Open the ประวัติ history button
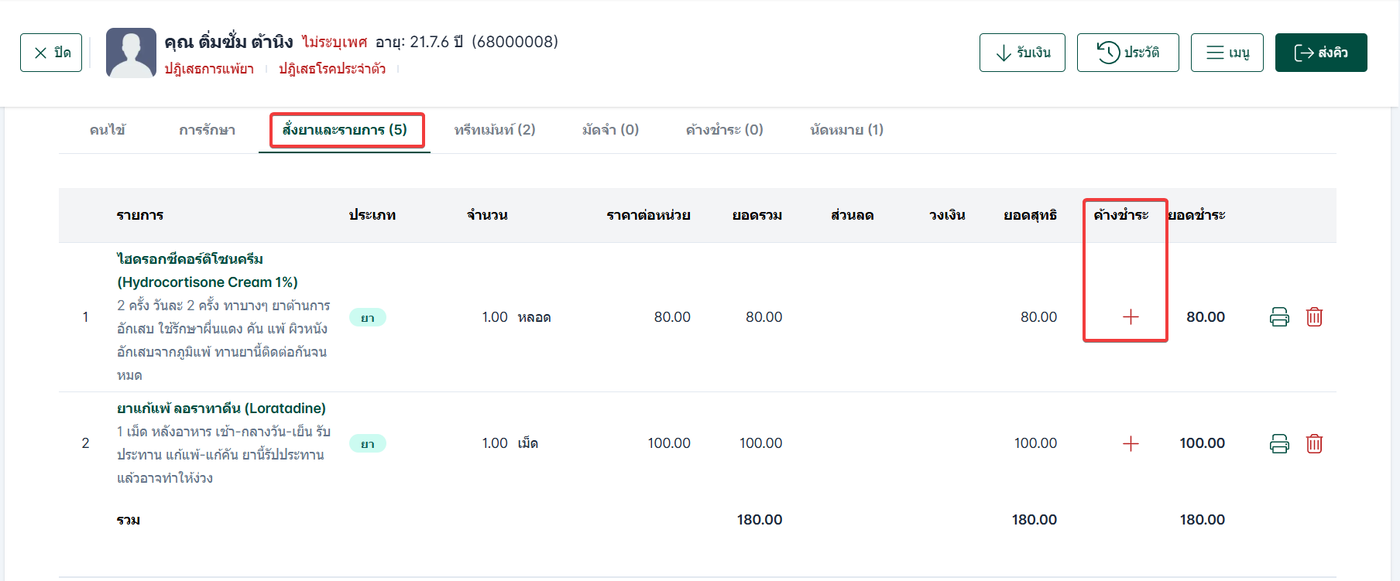The height and width of the screenshot is (581, 1400). tap(1128, 53)
